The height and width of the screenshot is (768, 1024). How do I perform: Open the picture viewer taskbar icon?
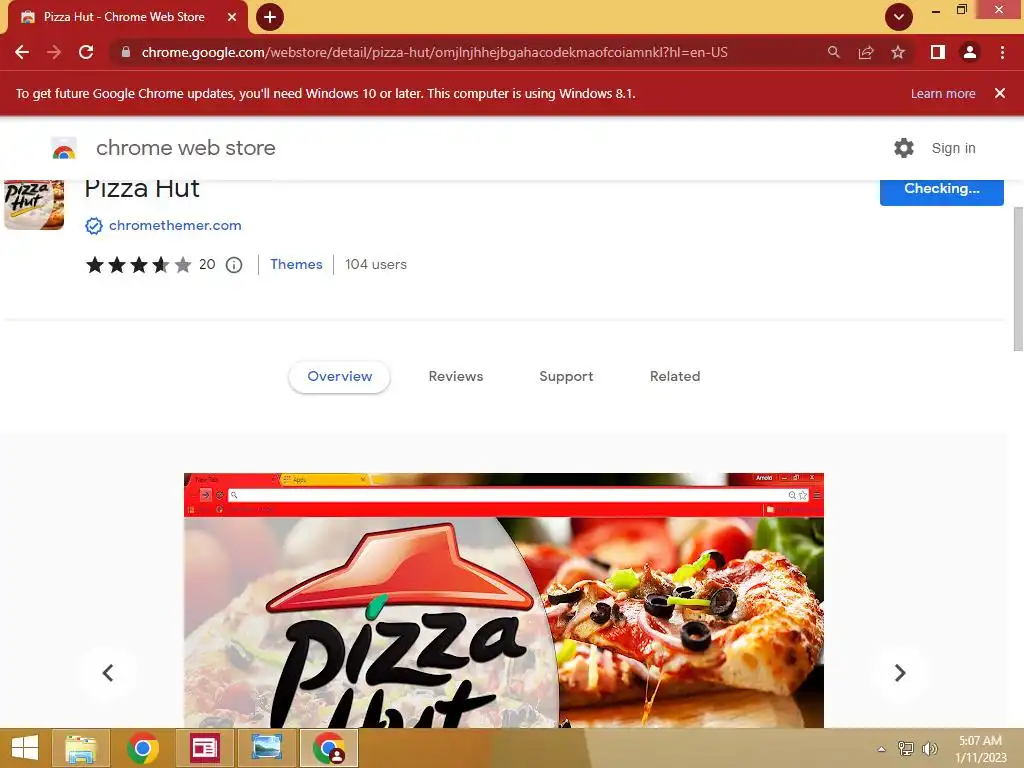click(267, 748)
